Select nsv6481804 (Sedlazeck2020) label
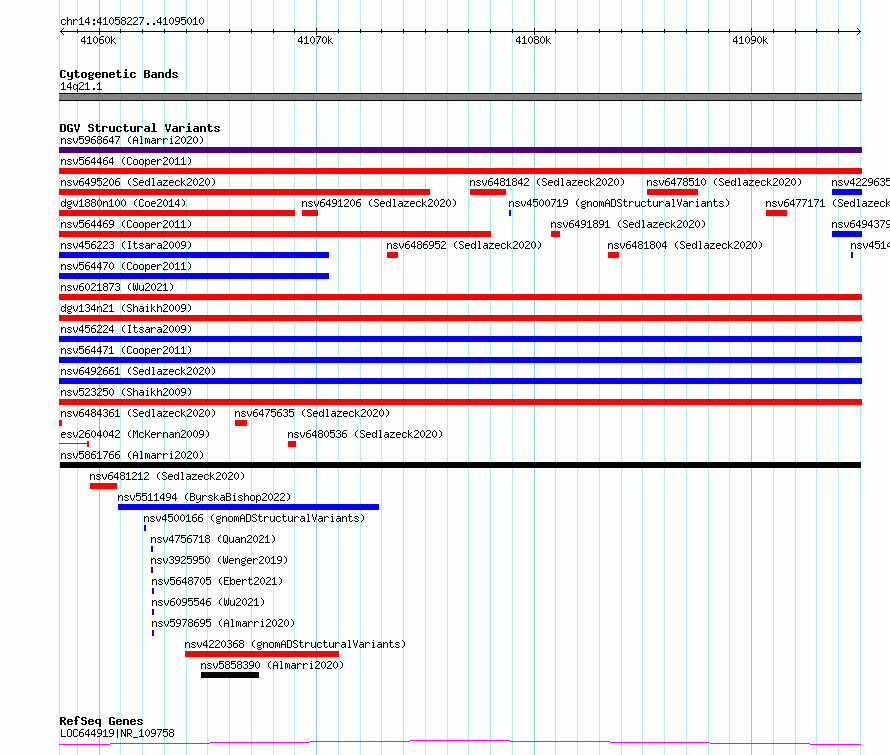This screenshot has width=890, height=755. pos(685,245)
